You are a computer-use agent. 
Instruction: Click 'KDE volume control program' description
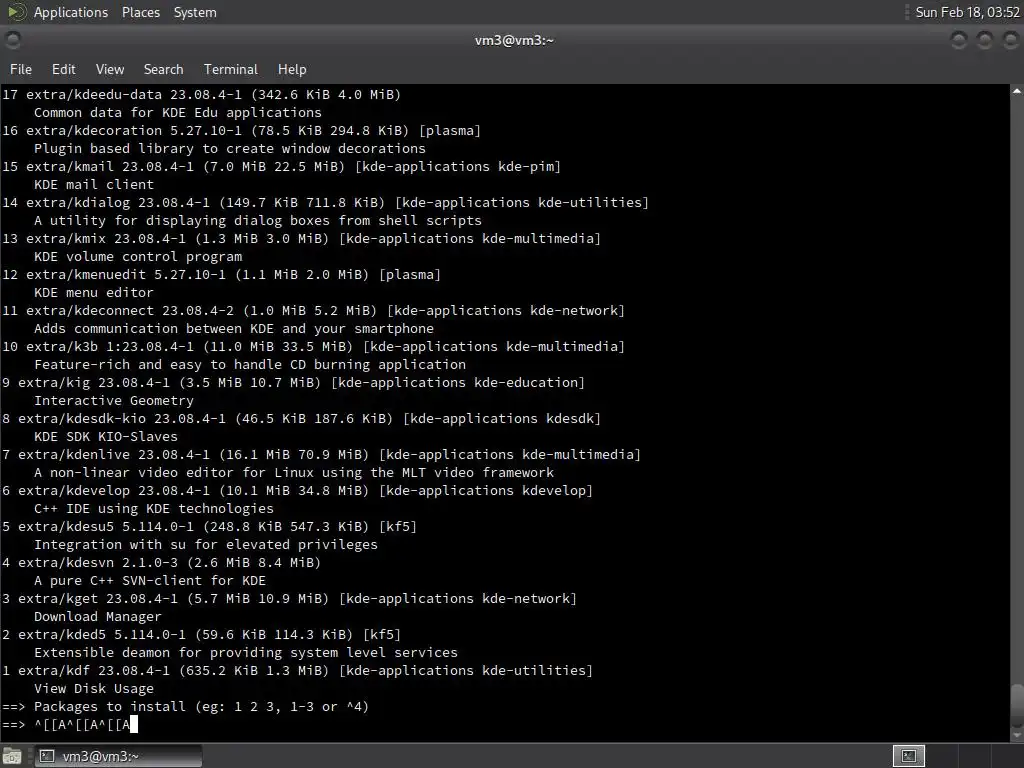pos(138,257)
